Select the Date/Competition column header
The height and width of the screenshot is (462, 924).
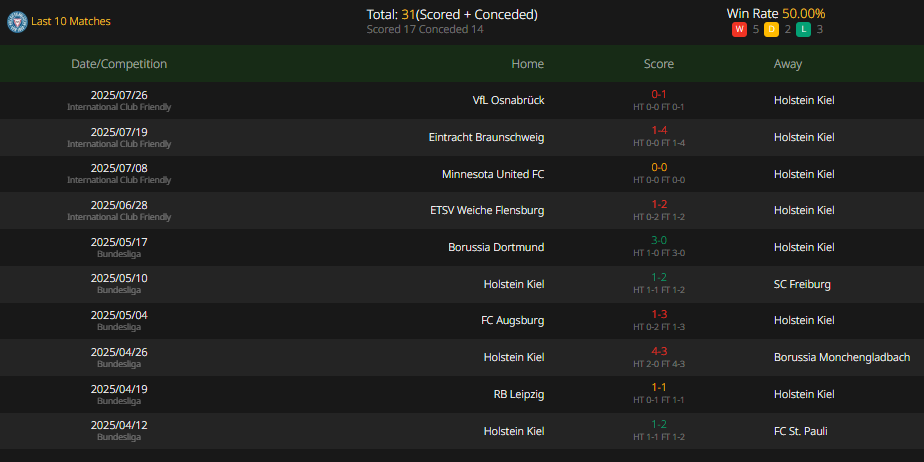tap(119, 64)
